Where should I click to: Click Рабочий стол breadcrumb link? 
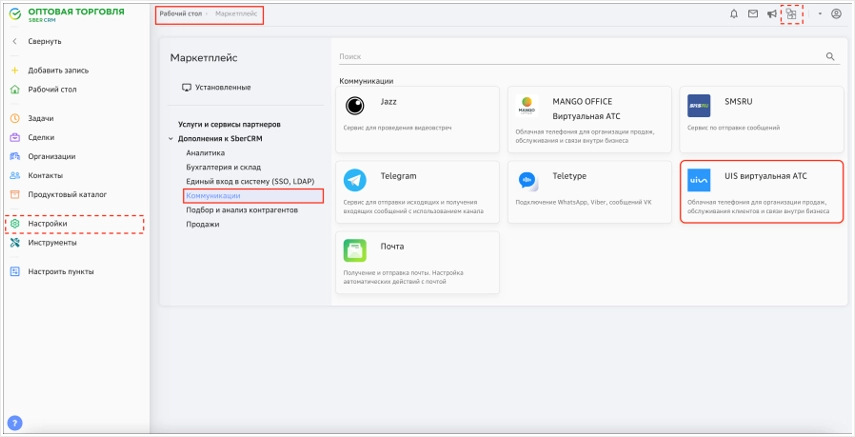(x=180, y=14)
